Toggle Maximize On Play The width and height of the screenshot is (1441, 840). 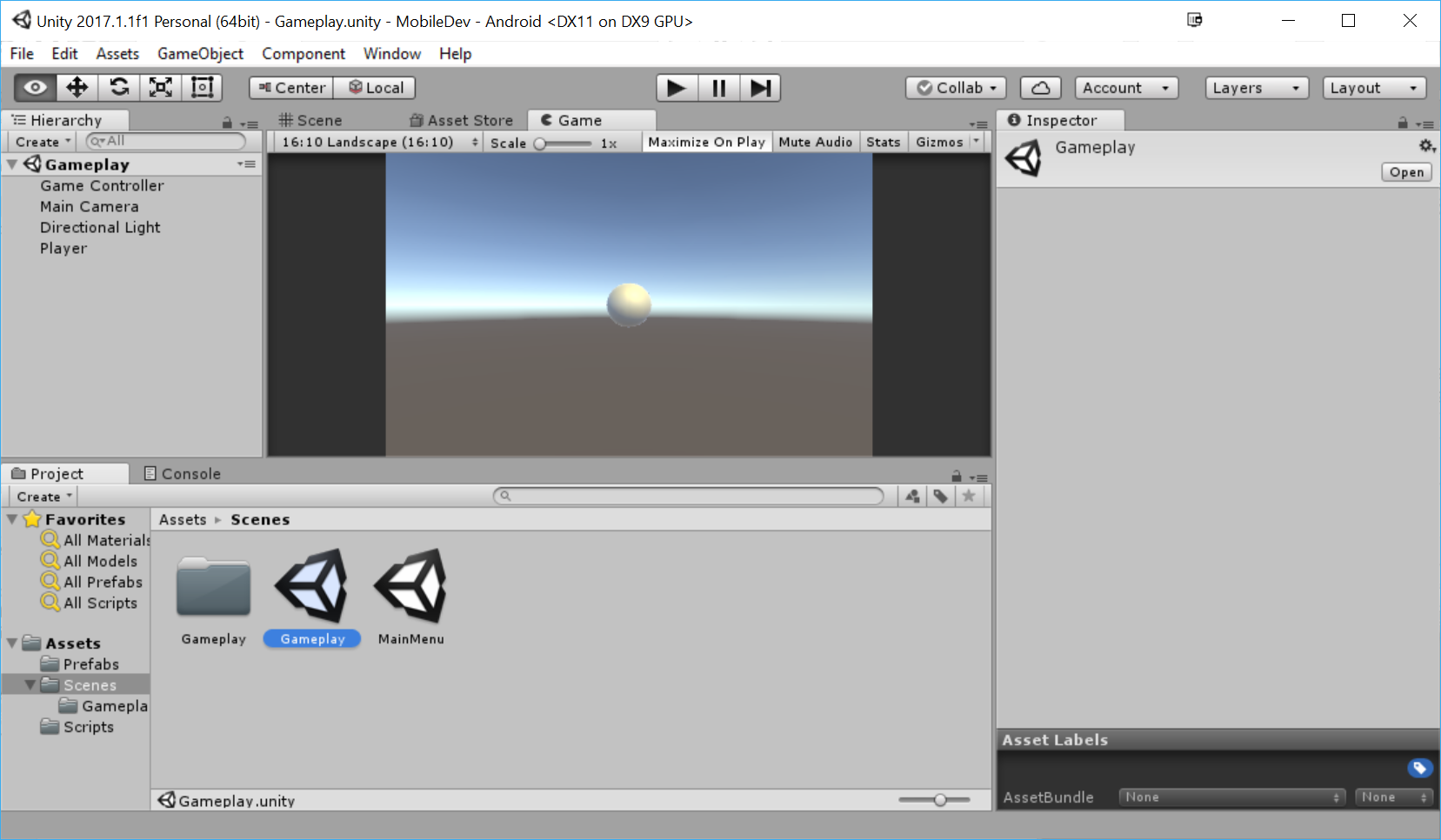pyautogui.click(x=707, y=142)
